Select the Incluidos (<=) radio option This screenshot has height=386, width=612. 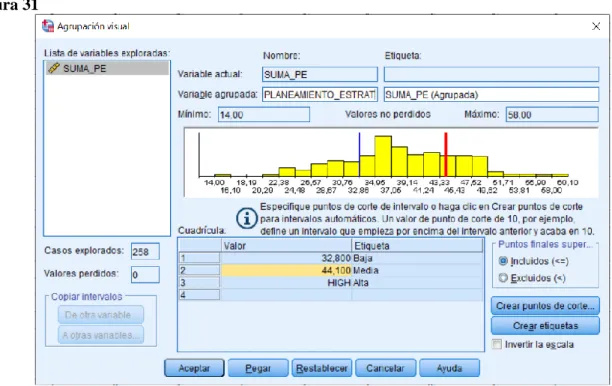point(503,261)
